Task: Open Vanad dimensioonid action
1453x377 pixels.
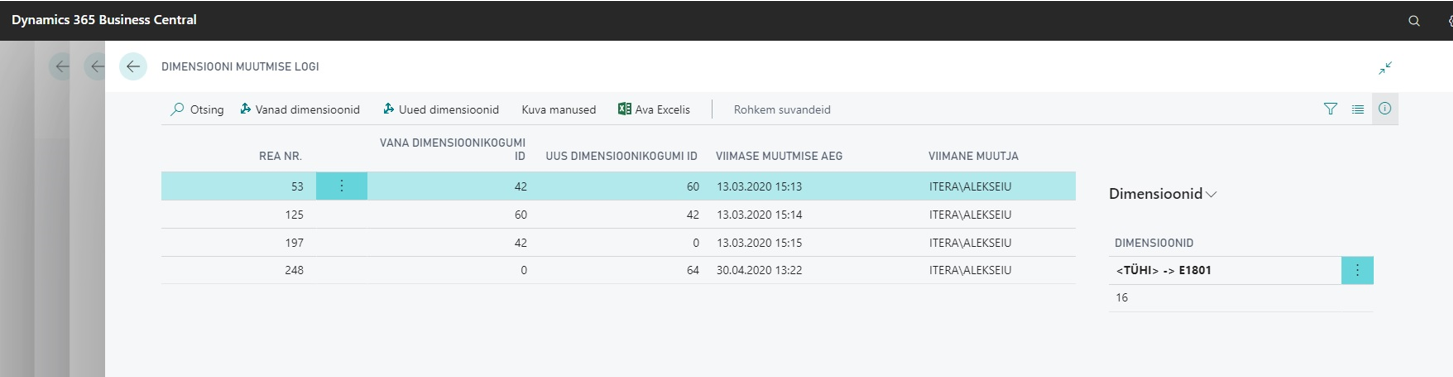Action: tap(300, 110)
